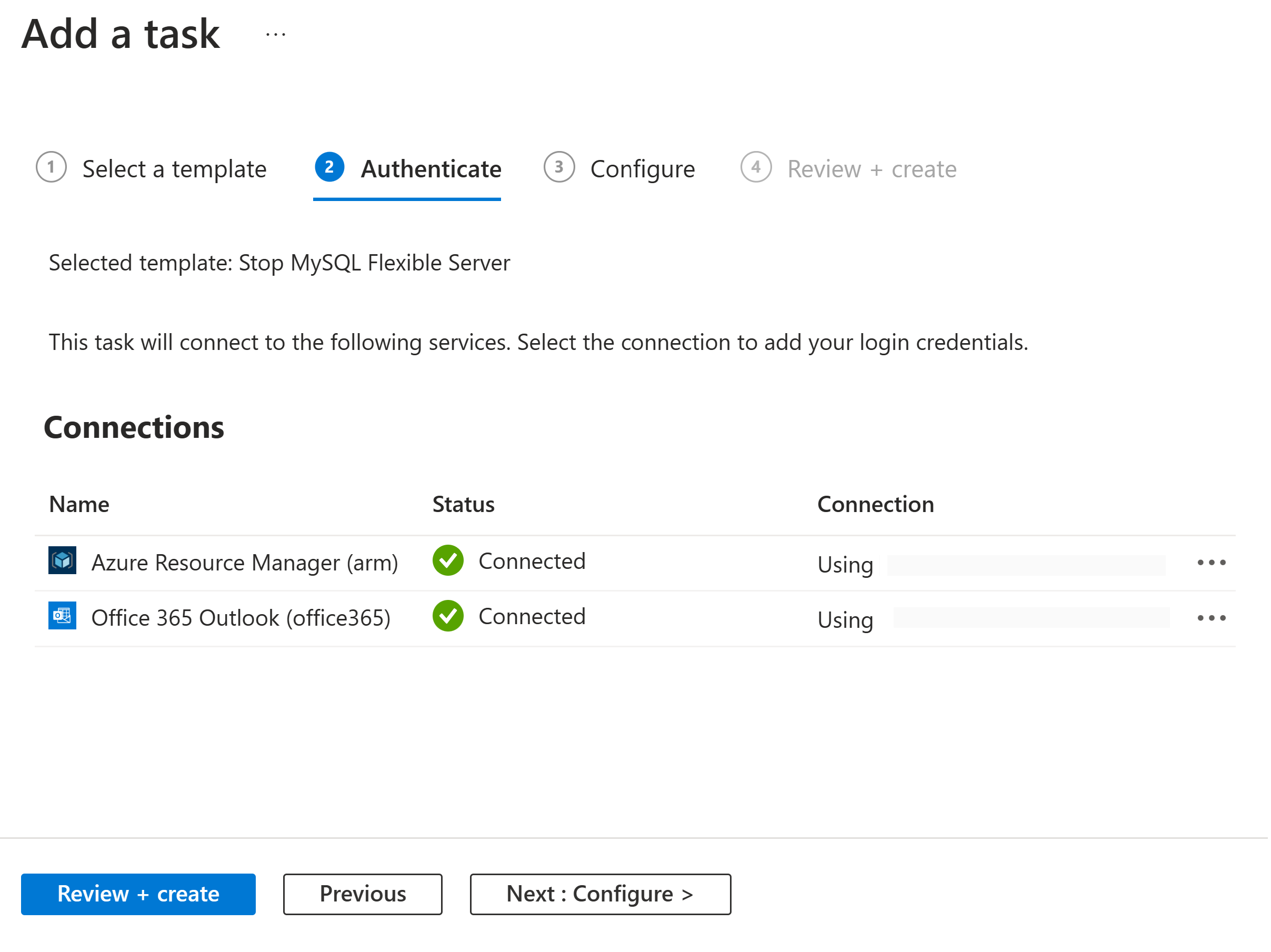The height and width of the screenshot is (952, 1271).
Task: Click step 1 circle number icon
Action: [51, 167]
